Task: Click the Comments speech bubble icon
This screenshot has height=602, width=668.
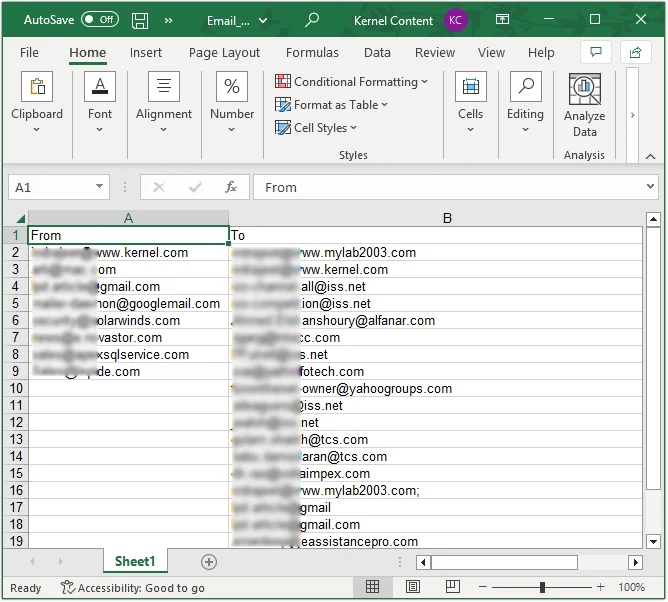Action: tap(596, 52)
